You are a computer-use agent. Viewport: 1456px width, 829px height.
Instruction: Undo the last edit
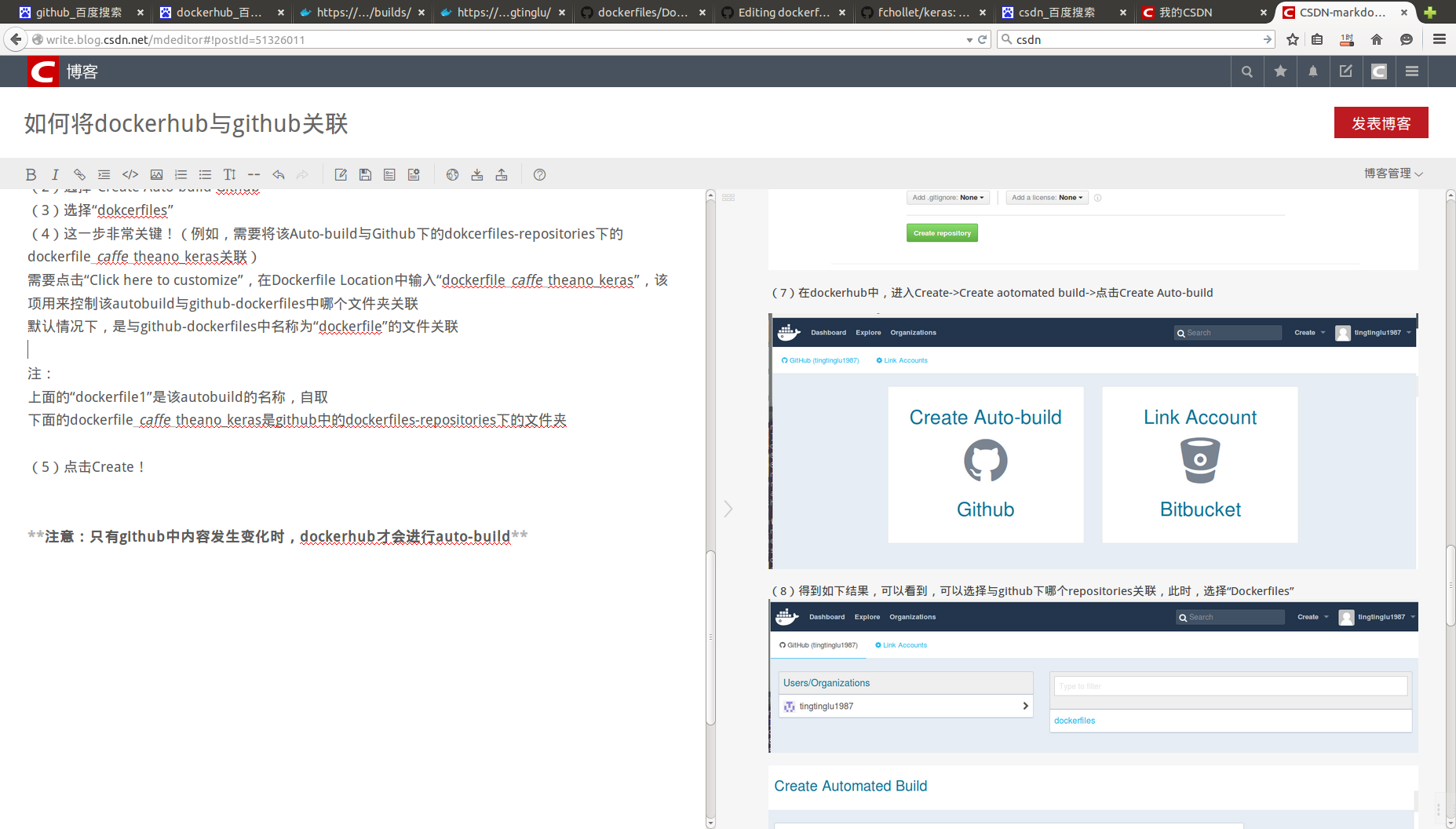coord(278,174)
